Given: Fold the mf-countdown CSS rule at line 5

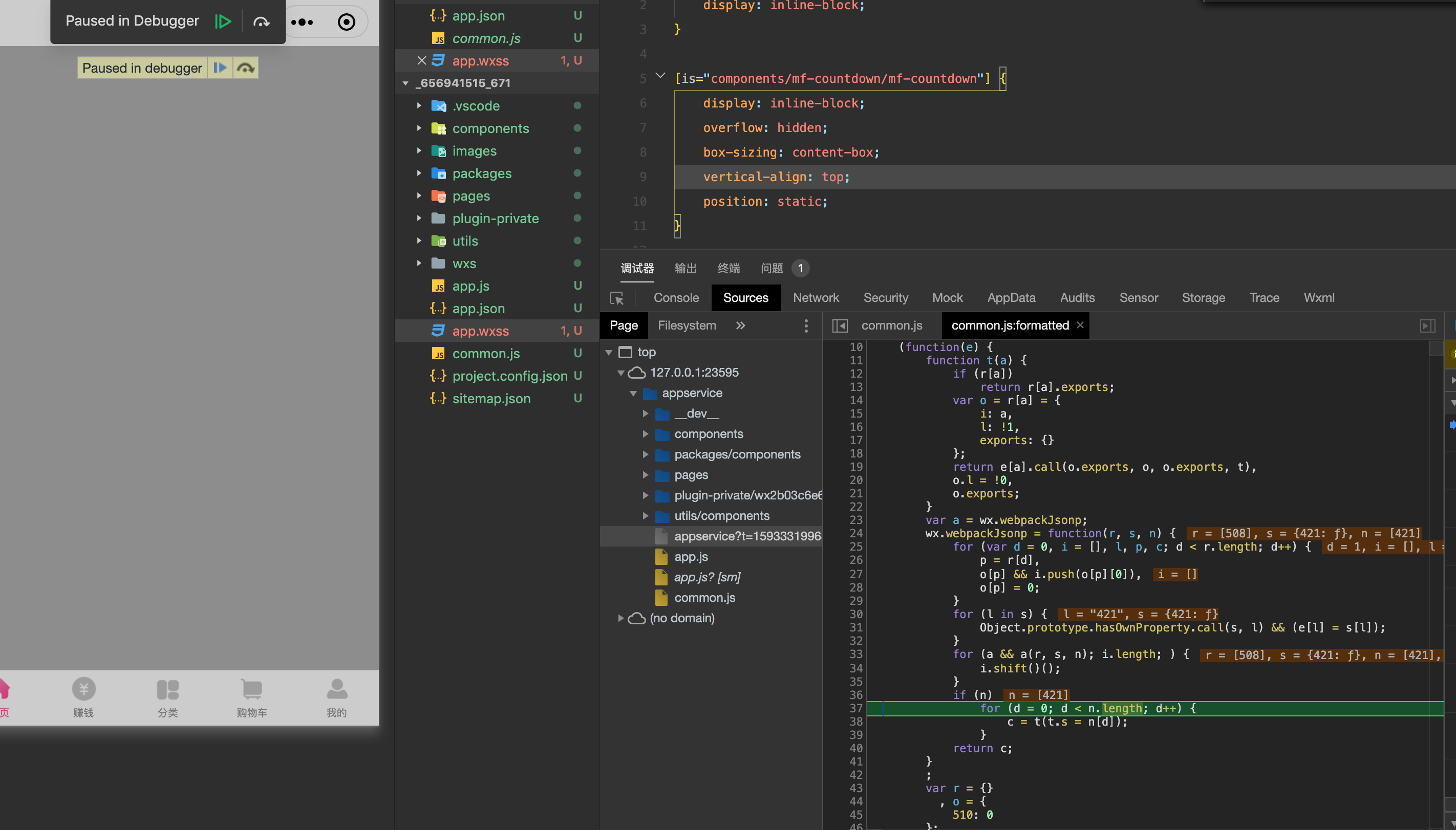Looking at the screenshot, I should (x=660, y=76).
